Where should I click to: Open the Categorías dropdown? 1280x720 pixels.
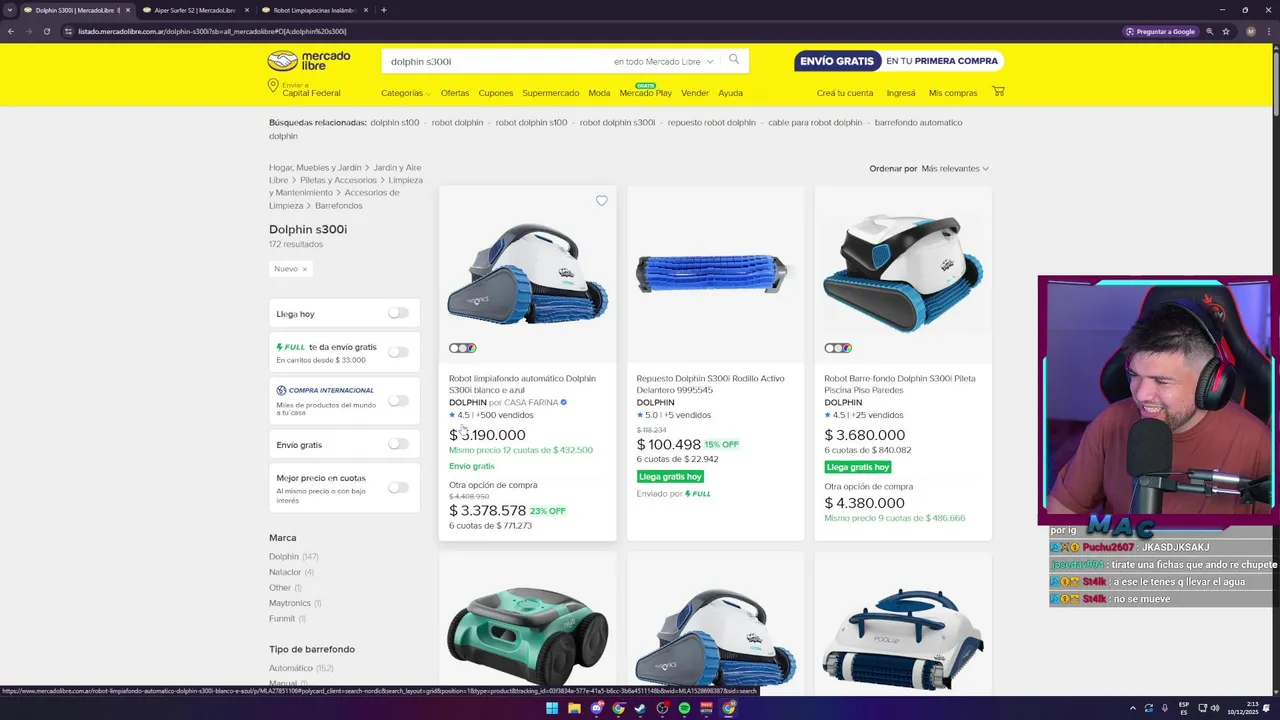(x=405, y=93)
